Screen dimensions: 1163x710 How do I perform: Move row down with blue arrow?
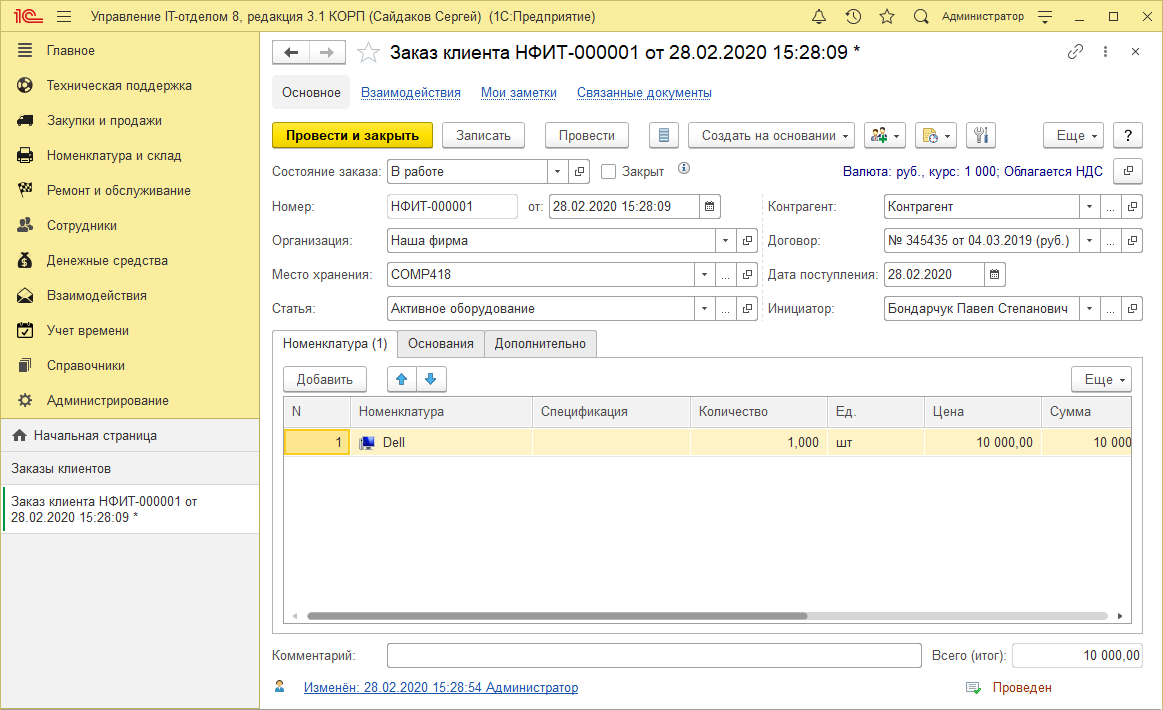pos(431,380)
